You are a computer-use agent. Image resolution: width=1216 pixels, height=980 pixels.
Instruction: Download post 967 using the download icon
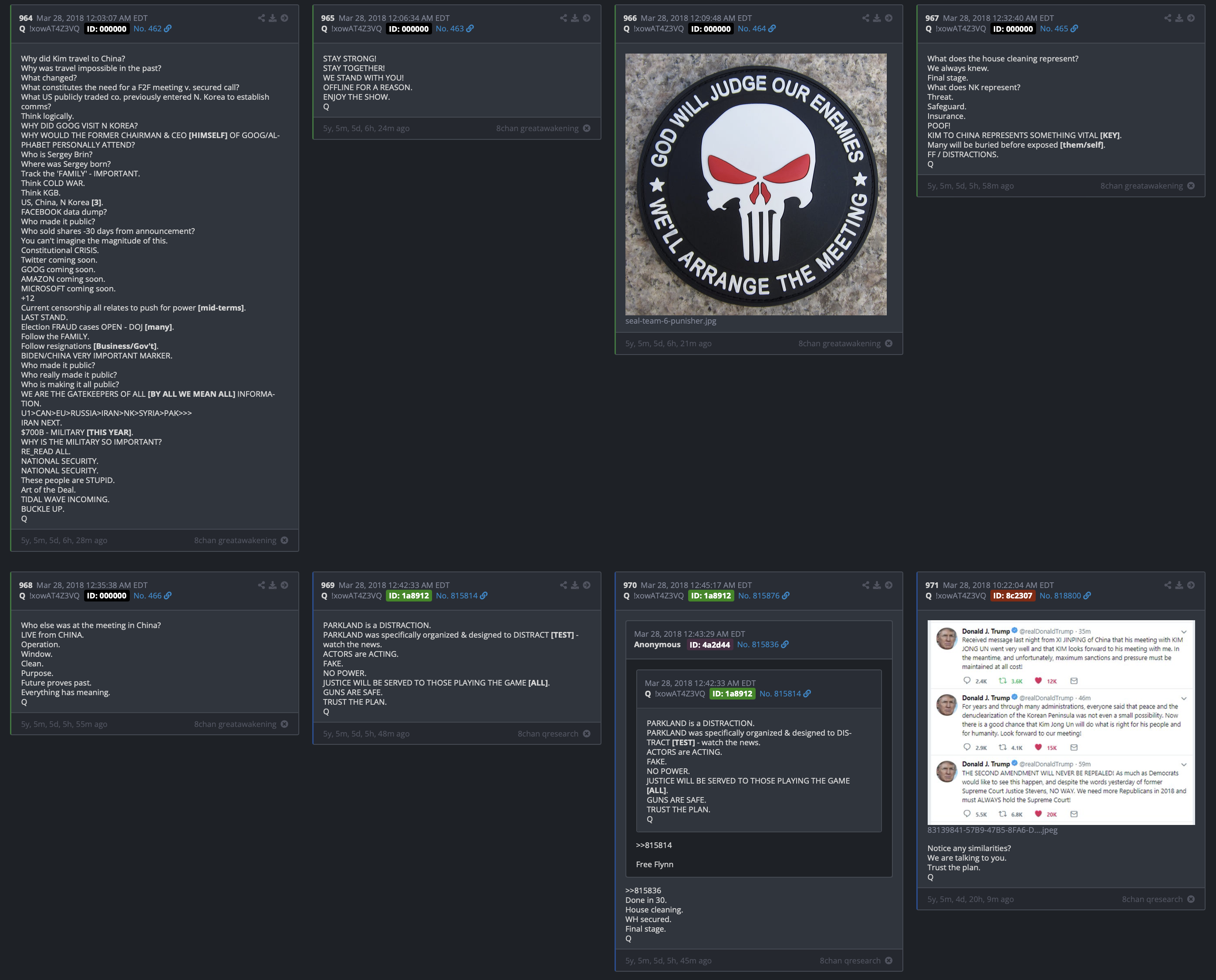(1179, 18)
